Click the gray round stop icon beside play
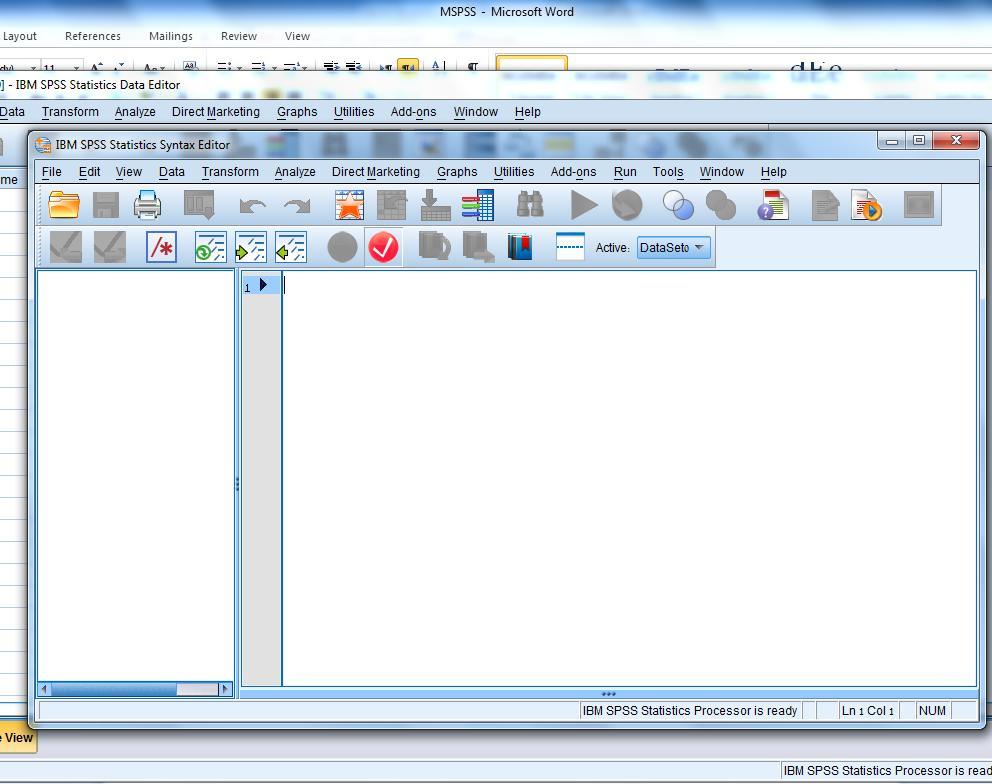 tap(627, 206)
